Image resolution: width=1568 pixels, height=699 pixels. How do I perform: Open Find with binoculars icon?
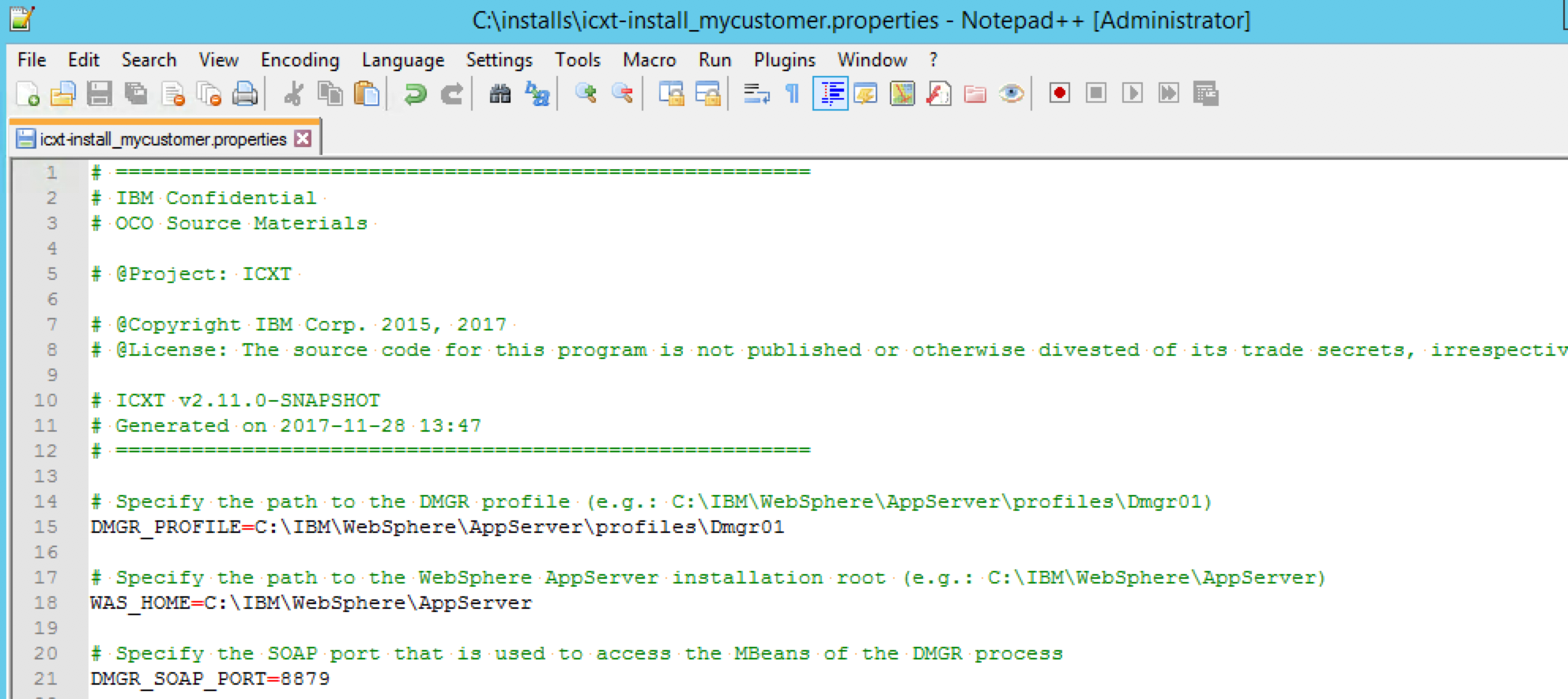click(x=499, y=94)
